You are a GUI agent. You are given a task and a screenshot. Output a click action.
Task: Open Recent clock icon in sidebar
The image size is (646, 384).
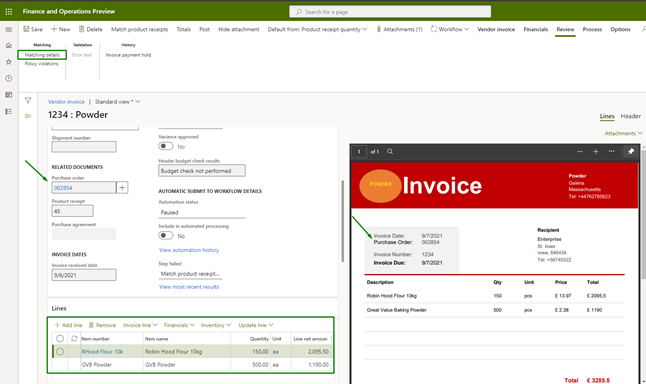point(9,78)
